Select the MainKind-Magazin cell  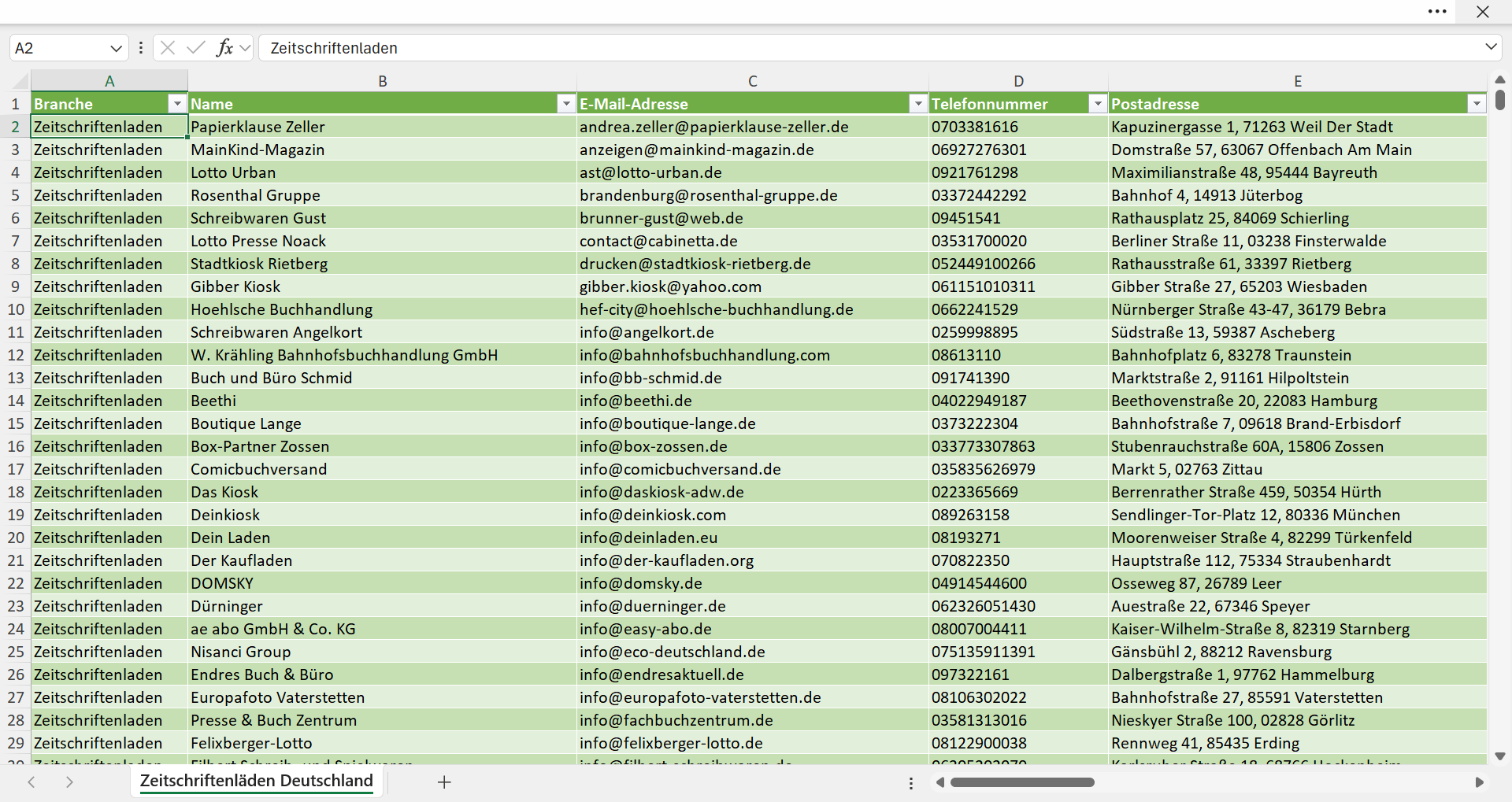click(x=382, y=150)
